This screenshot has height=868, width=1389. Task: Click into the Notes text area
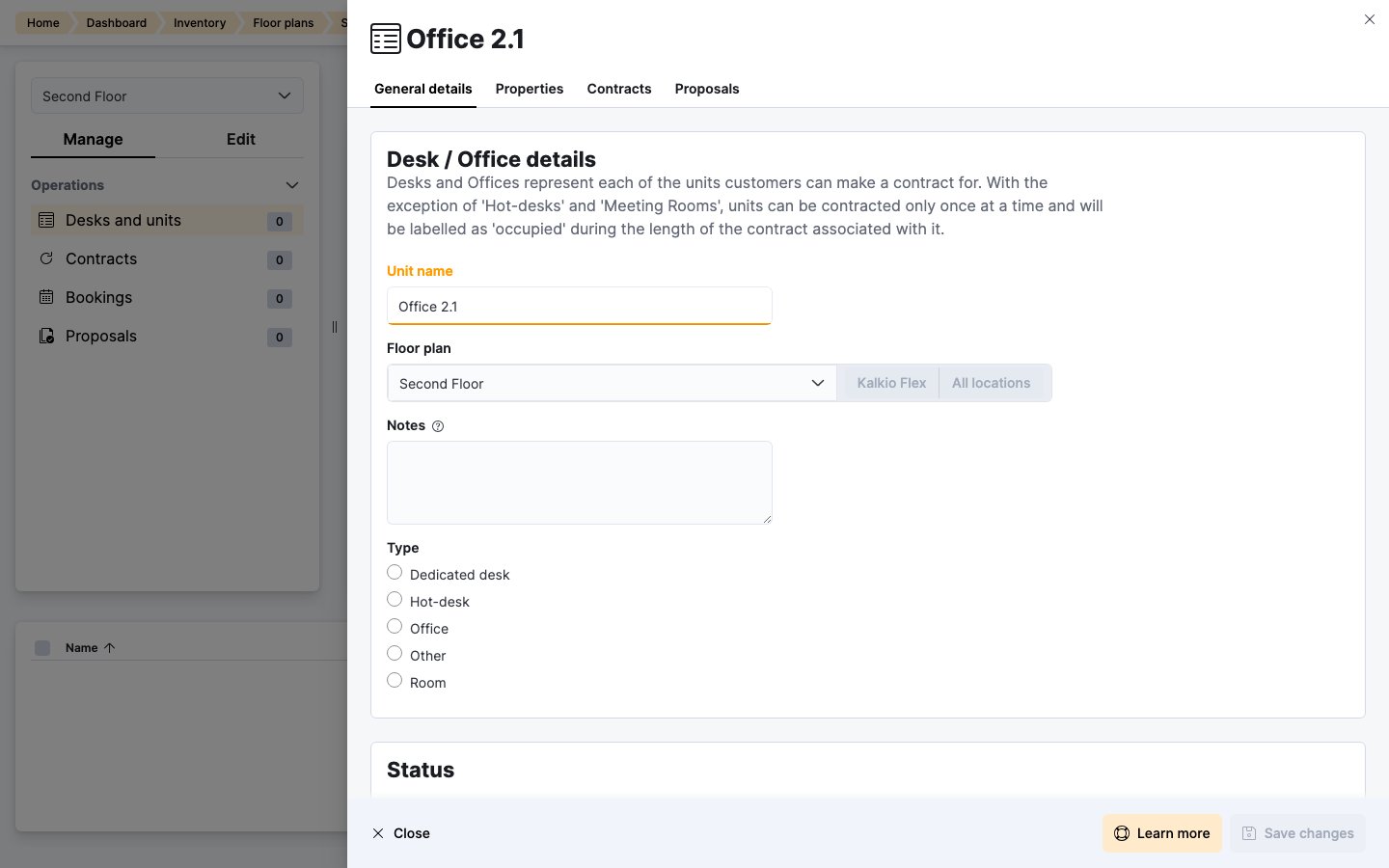click(x=579, y=482)
